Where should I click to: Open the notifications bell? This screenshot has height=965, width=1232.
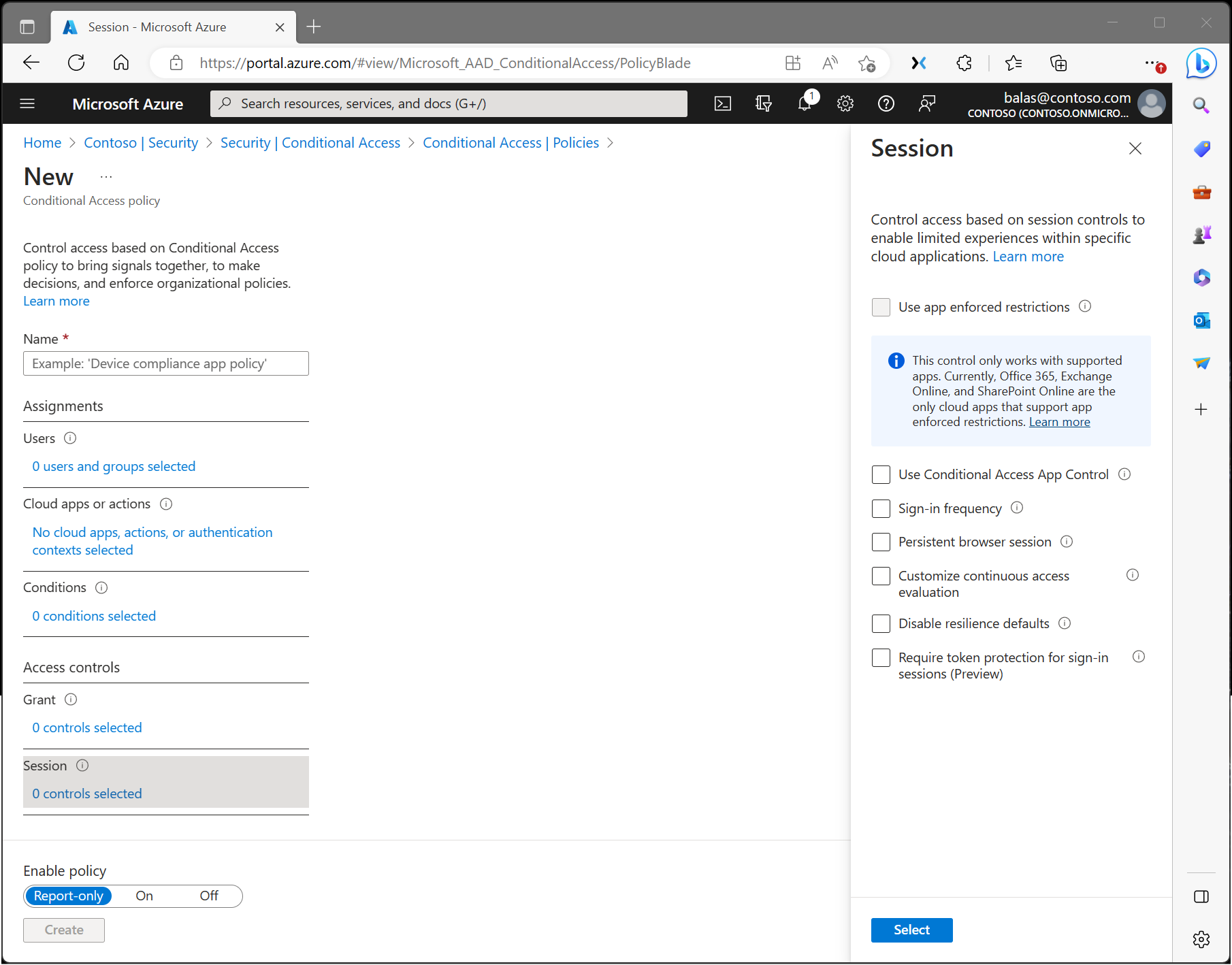(805, 103)
